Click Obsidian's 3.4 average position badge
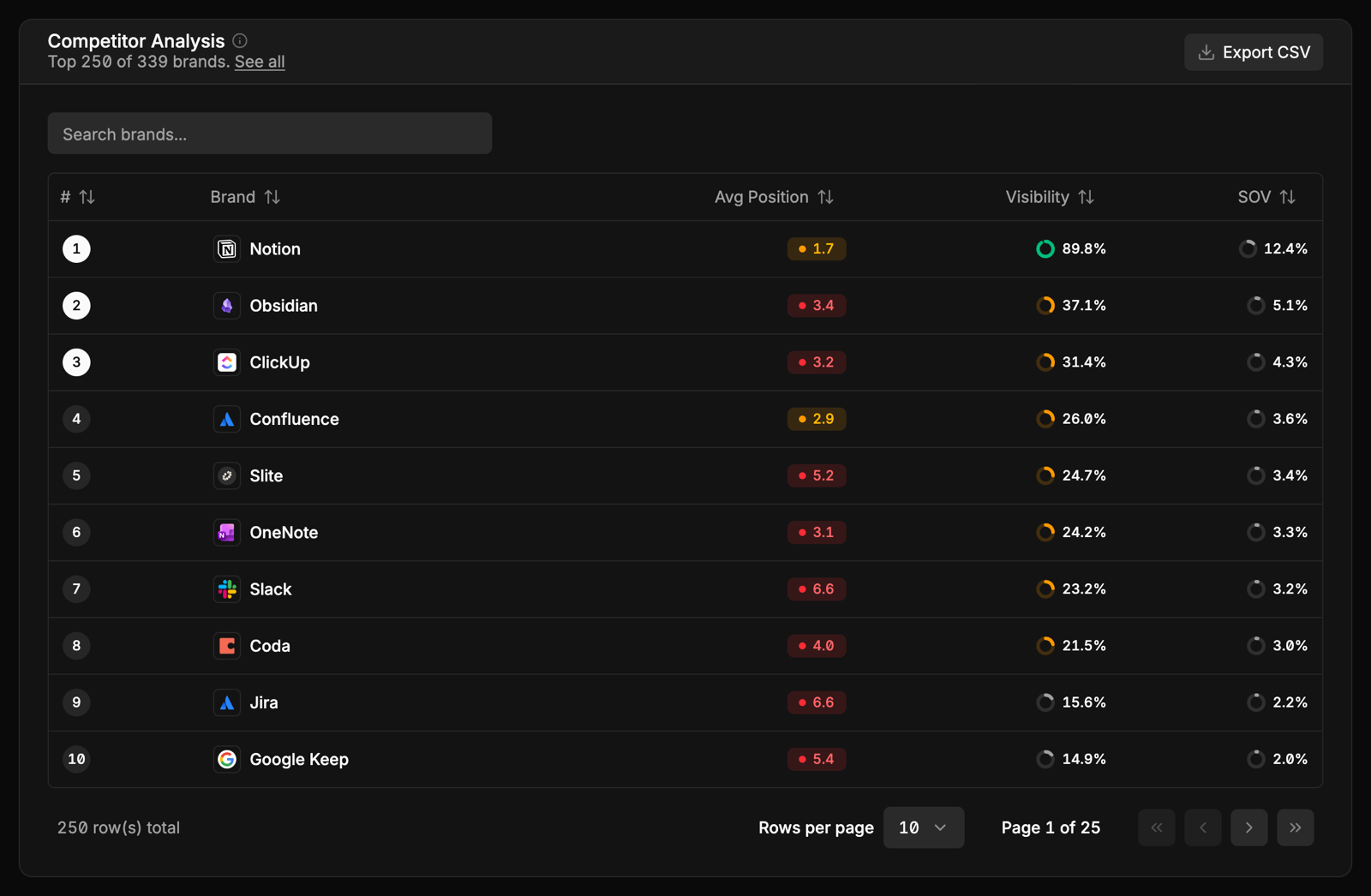 pos(817,306)
